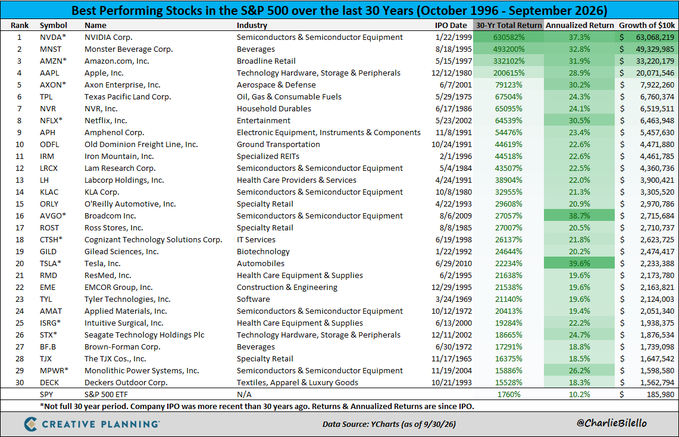Click the Best Performing Stocks title
The width and height of the screenshot is (679, 437).
coord(339,10)
